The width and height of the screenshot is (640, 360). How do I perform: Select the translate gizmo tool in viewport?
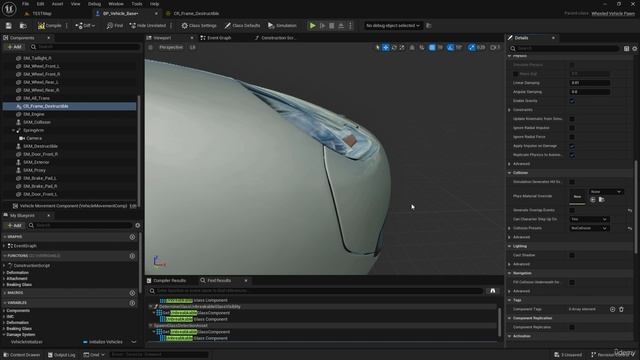point(385,48)
